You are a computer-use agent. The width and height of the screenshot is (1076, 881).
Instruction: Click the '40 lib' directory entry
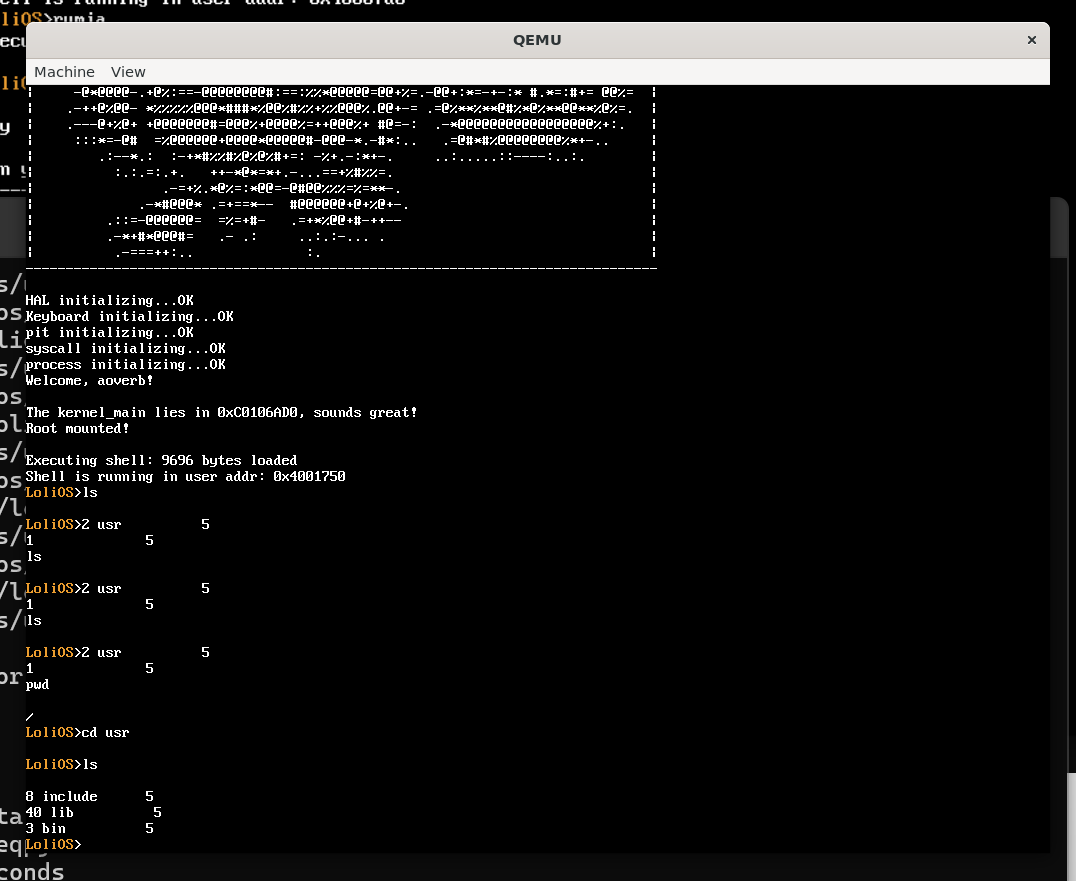(50, 812)
